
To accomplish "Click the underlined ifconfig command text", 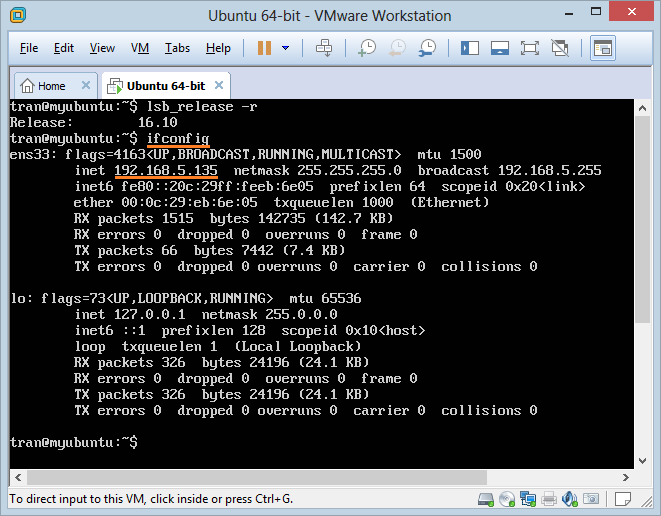I will [178, 138].
